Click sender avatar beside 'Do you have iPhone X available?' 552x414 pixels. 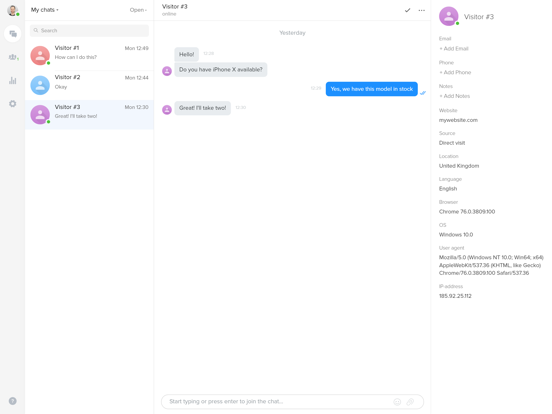coord(167,71)
